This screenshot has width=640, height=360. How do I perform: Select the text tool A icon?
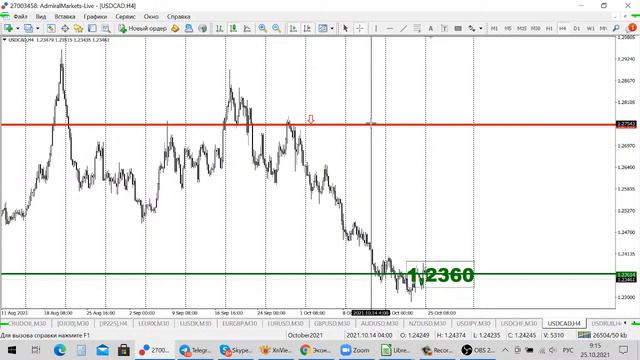tap(430, 28)
